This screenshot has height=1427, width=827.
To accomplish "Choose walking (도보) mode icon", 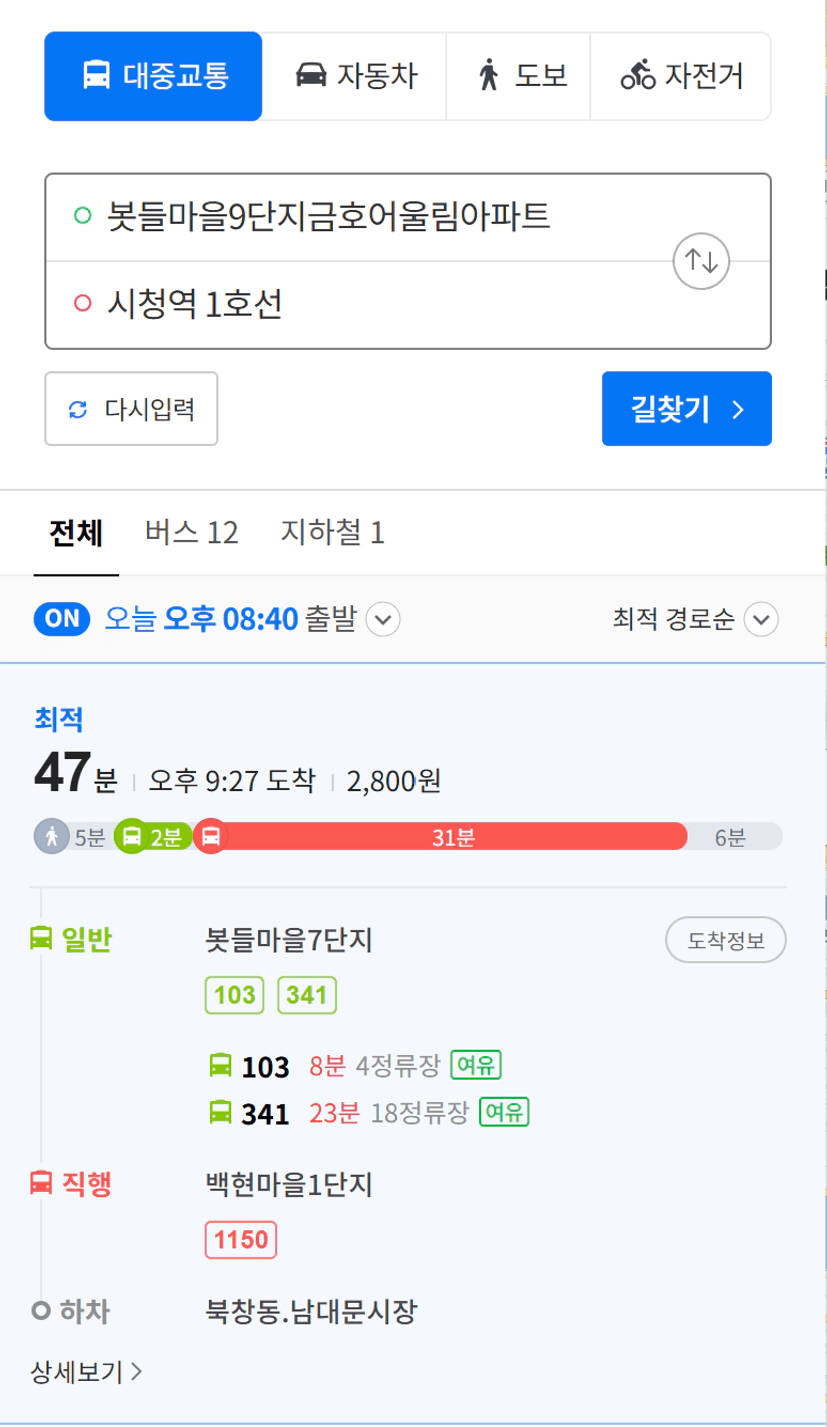I will [x=489, y=76].
